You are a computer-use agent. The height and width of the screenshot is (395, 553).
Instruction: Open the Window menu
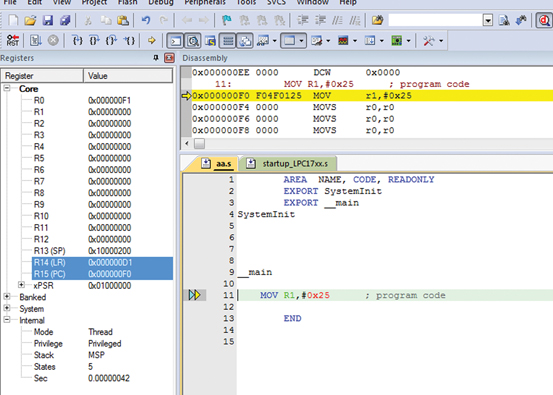tap(312, 2)
